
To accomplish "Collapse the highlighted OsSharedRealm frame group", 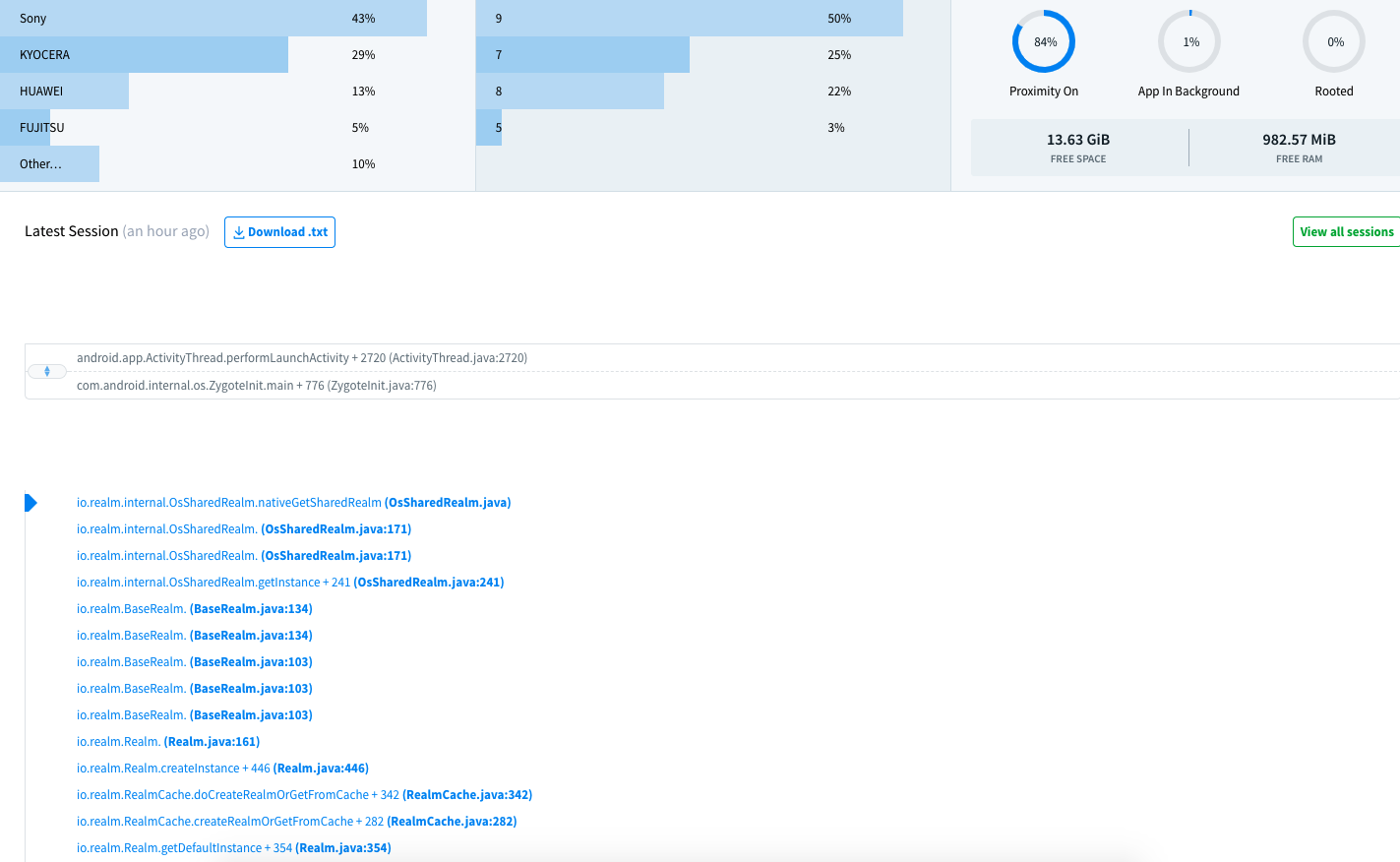I will point(30,502).
